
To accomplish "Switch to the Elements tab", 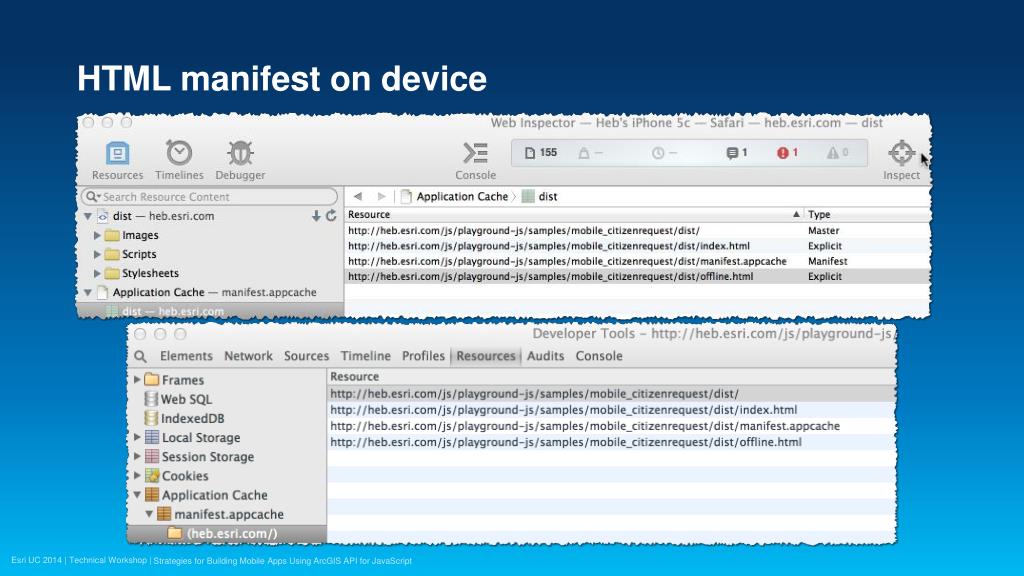I will [186, 356].
